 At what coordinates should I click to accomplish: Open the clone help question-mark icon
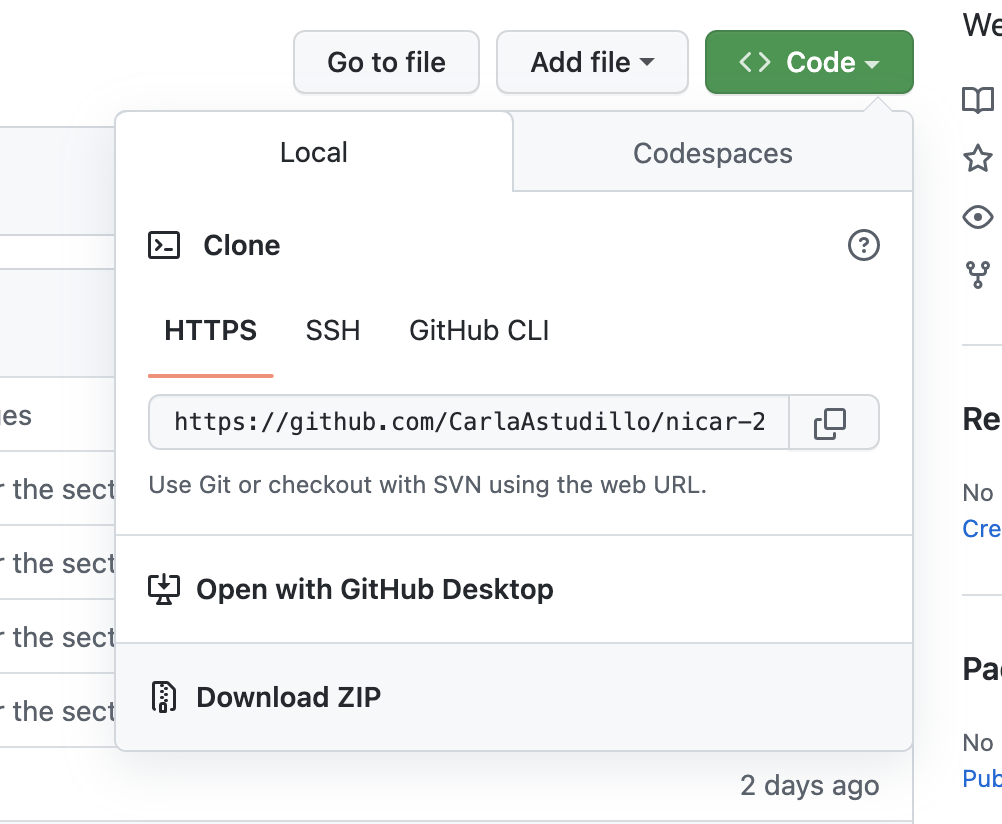pyautogui.click(x=863, y=245)
